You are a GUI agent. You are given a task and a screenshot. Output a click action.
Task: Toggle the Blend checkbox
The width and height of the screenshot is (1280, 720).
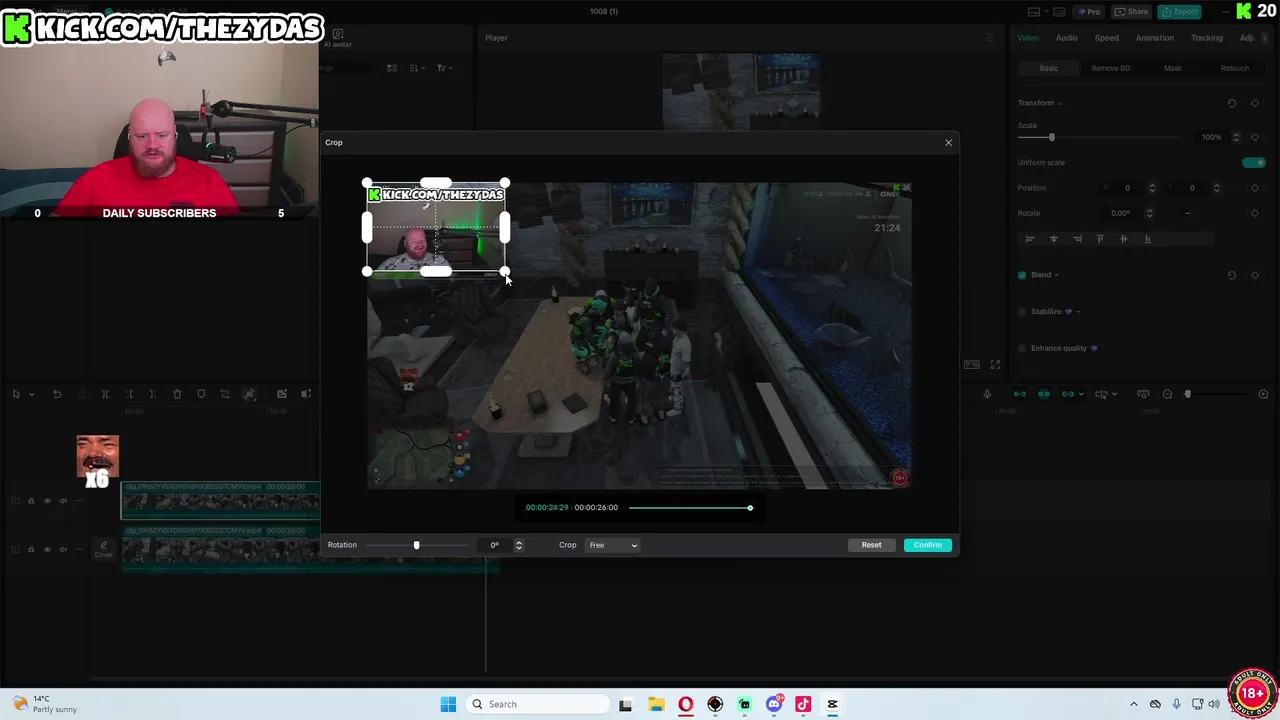pyautogui.click(x=1022, y=275)
